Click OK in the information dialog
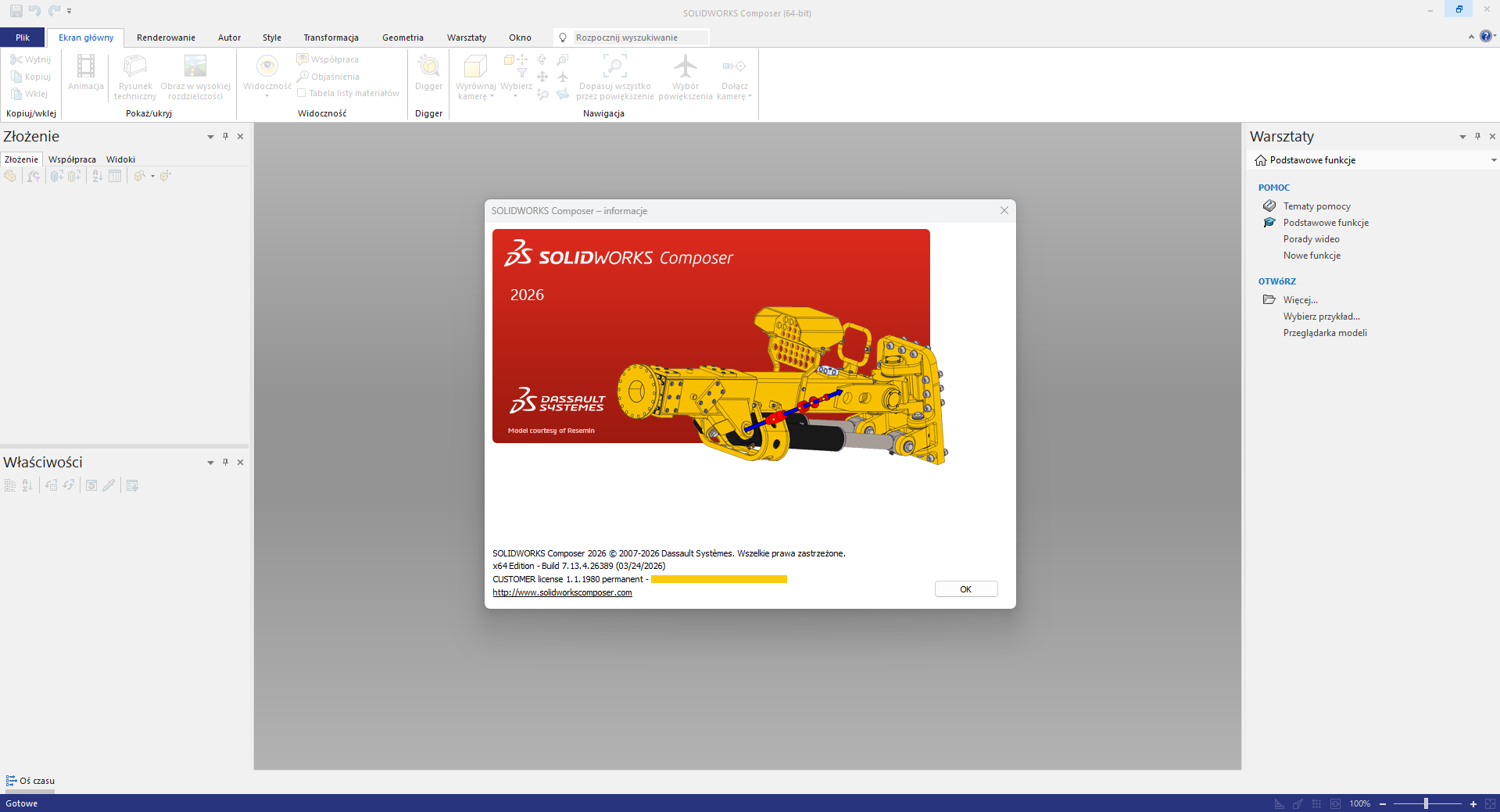Screen dimensions: 1500x812 click(966, 589)
